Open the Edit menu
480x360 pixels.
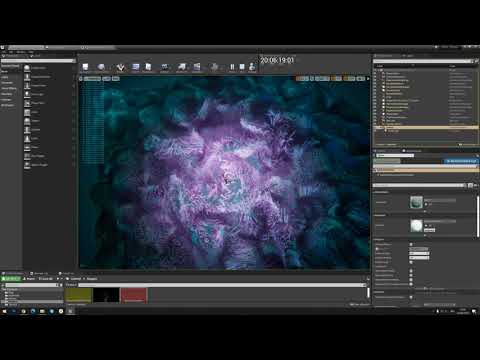point(11,52)
